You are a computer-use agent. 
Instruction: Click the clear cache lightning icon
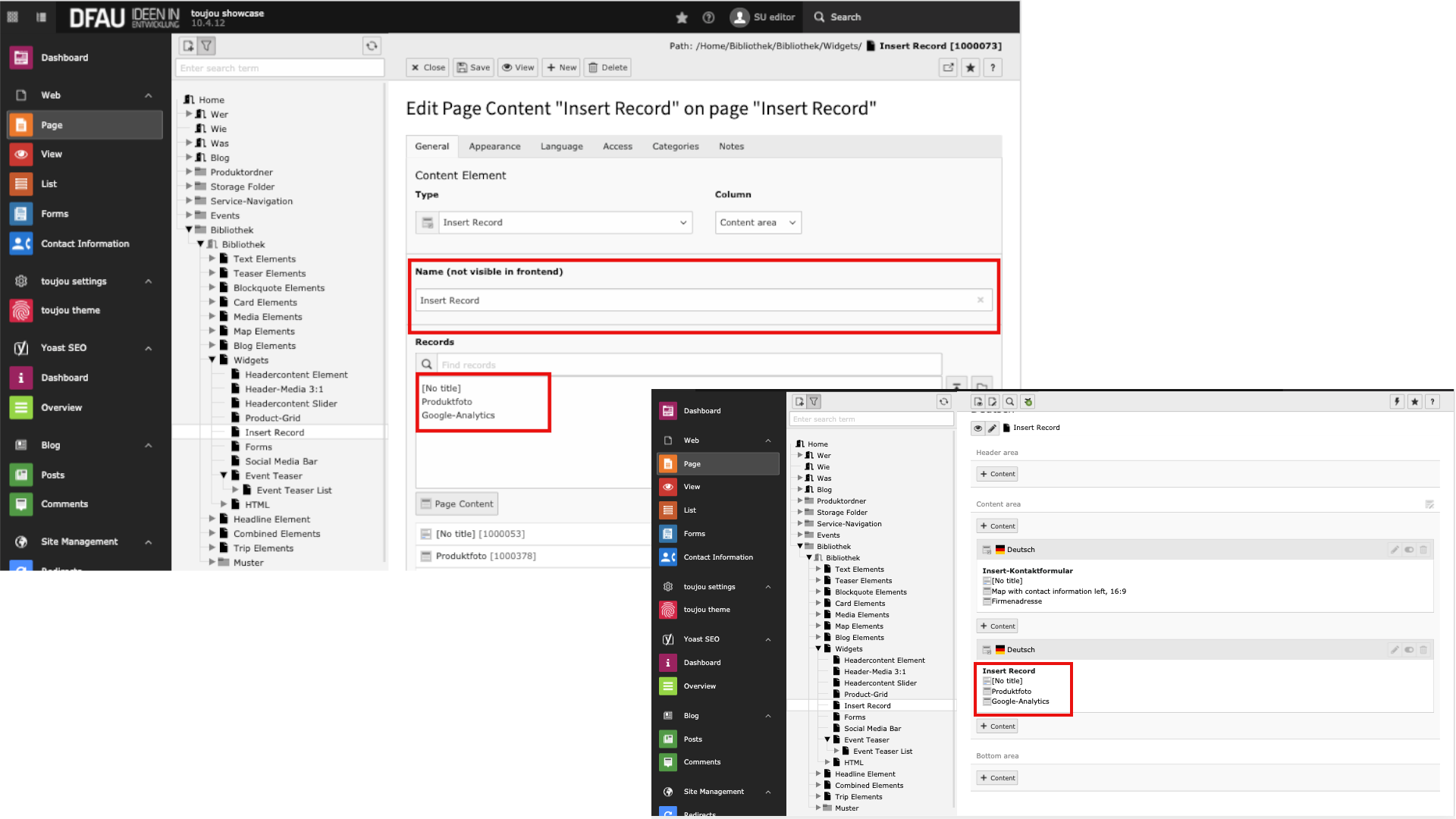[1397, 402]
